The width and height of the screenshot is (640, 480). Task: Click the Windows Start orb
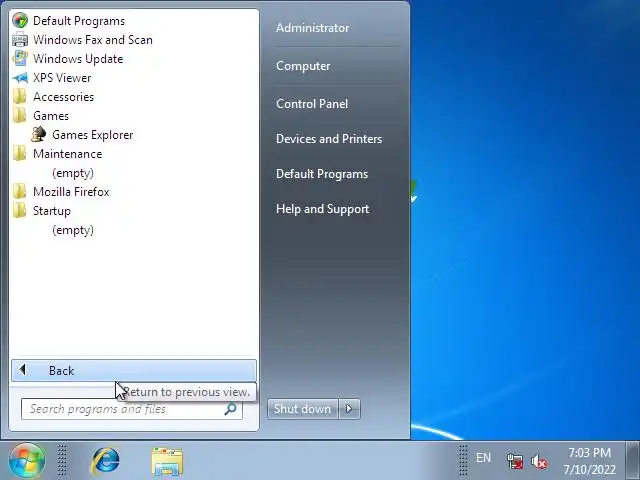click(x=27, y=461)
